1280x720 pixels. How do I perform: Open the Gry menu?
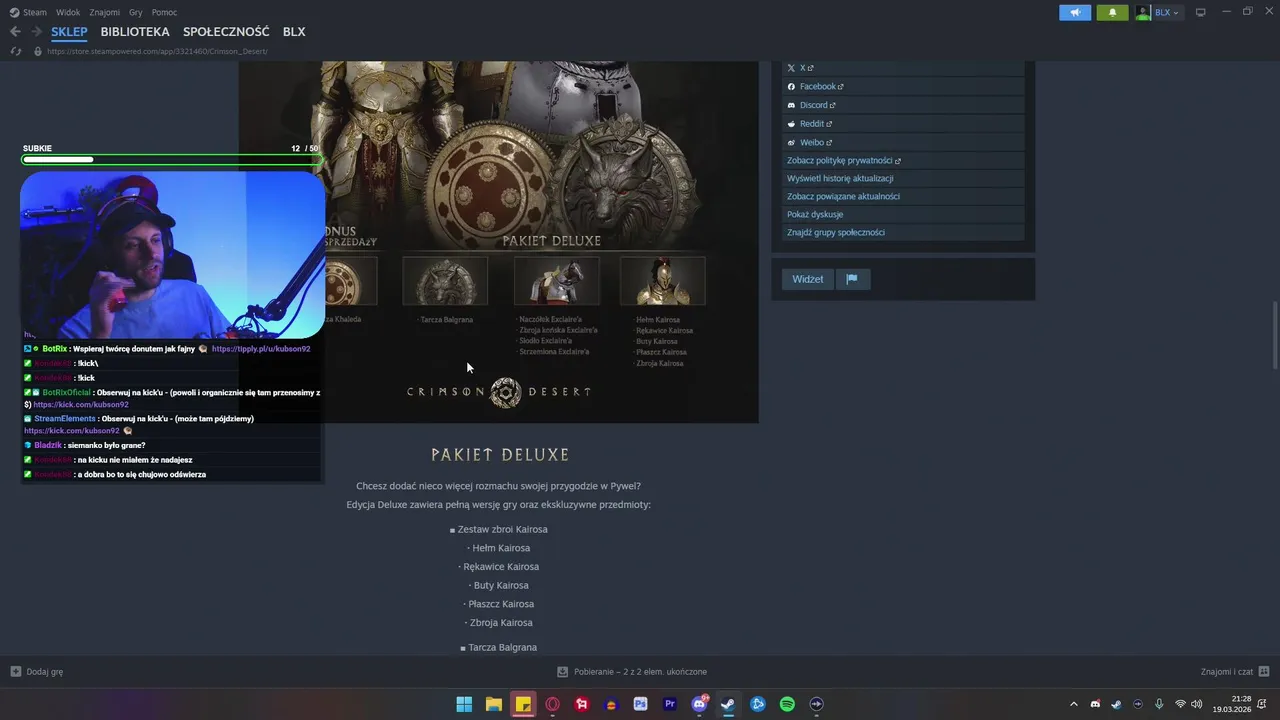[x=136, y=12]
